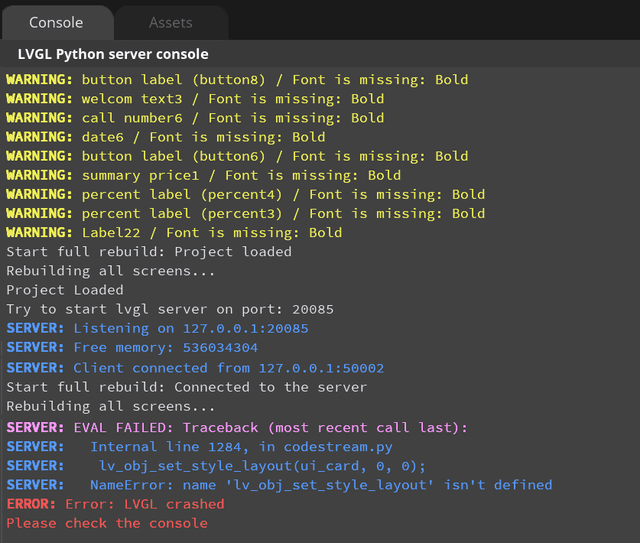640x543 pixels.
Task: Select the button8 font missing warning
Action: [x=237, y=80]
